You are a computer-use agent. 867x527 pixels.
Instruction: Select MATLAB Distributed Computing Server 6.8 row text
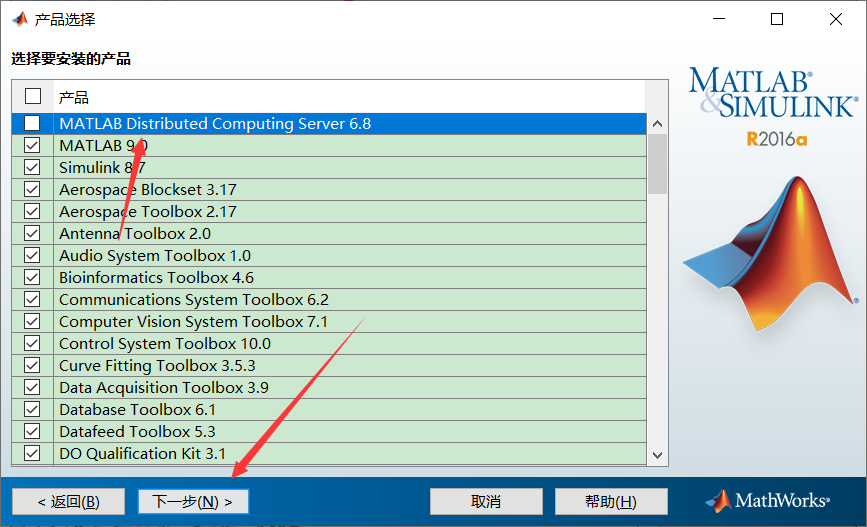[215, 123]
